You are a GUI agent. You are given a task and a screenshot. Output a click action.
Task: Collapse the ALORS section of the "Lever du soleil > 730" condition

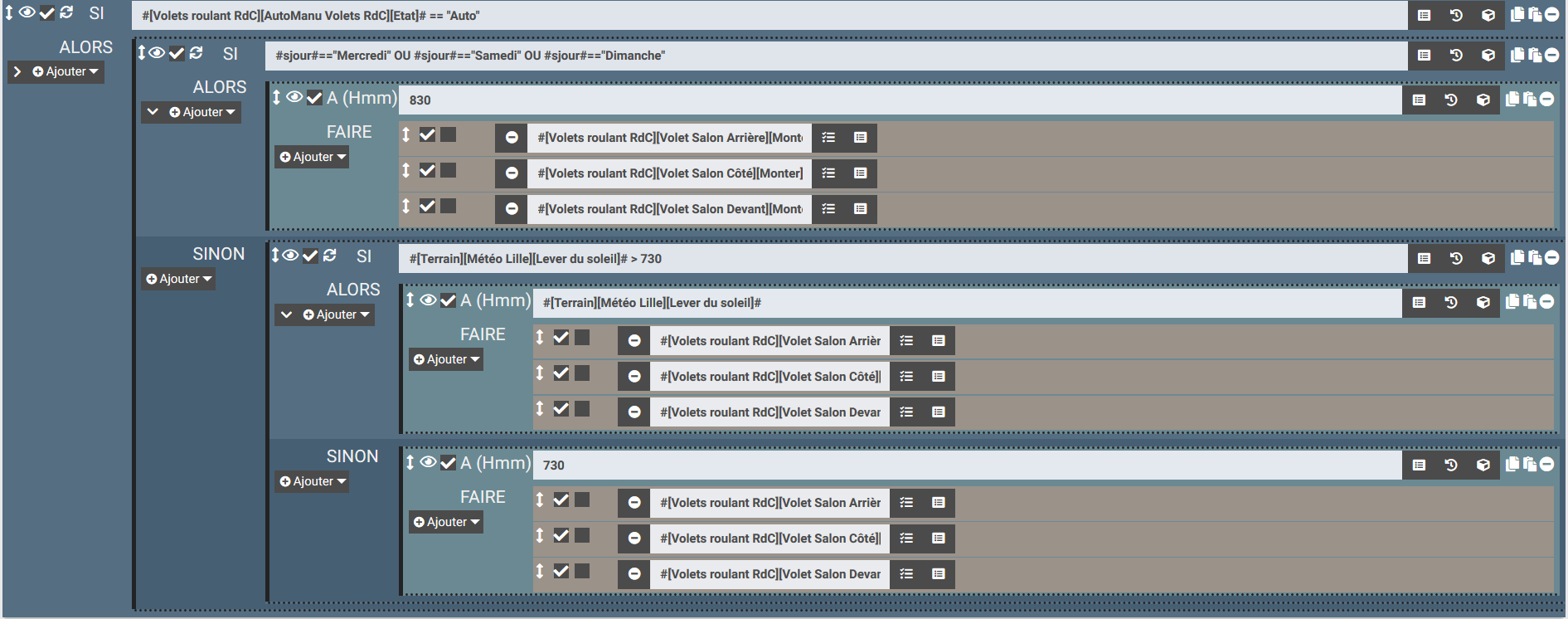point(287,314)
